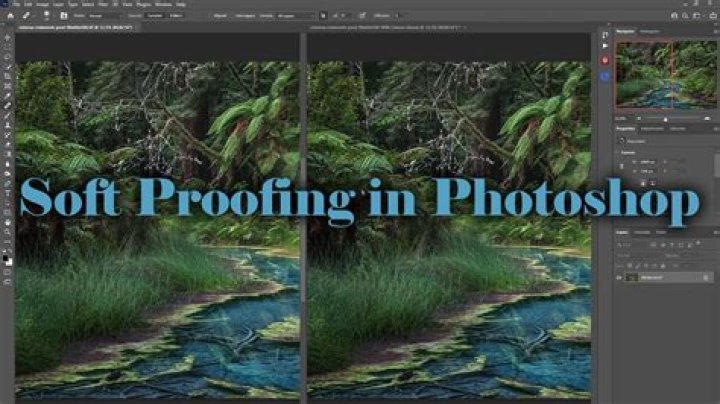Image resolution: width=720 pixels, height=404 pixels.
Task: Open the Sample layers dropdown
Action: point(295,16)
